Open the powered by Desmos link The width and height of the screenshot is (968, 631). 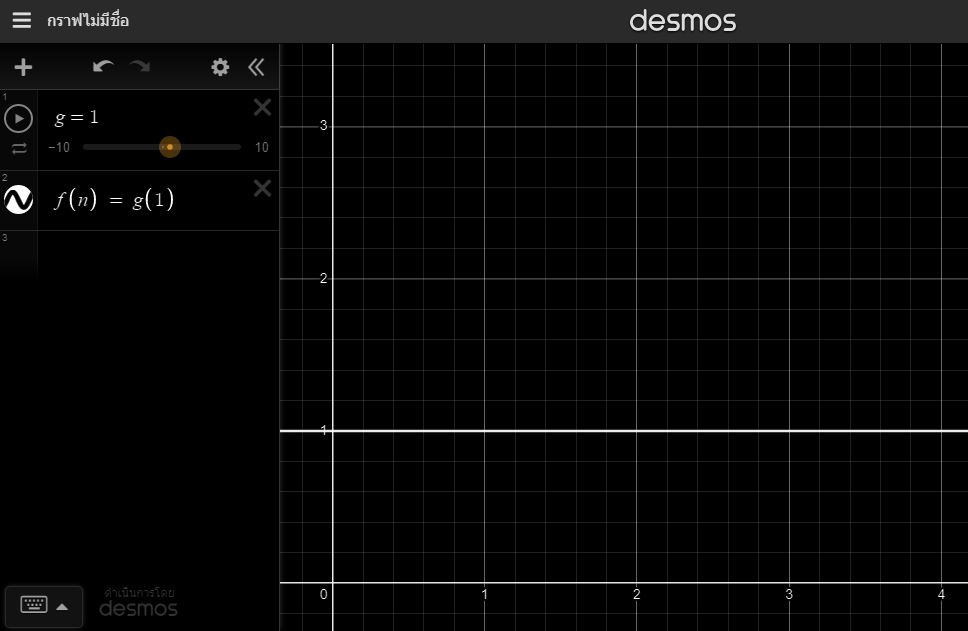point(138,602)
